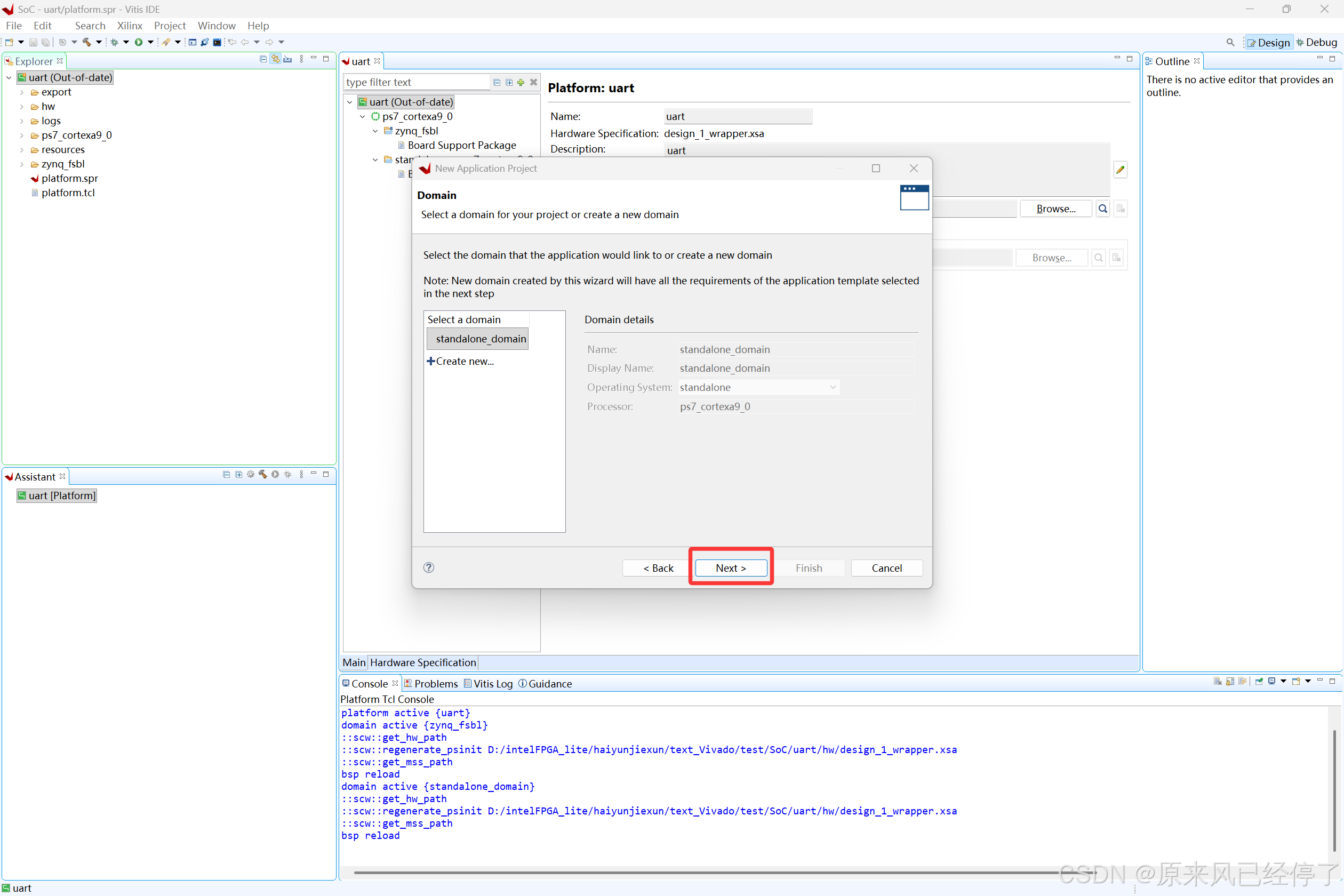Click the Collapse All icon in Explorer
The height and width of the screenshot is (896, 1344).
pos(263,59)
